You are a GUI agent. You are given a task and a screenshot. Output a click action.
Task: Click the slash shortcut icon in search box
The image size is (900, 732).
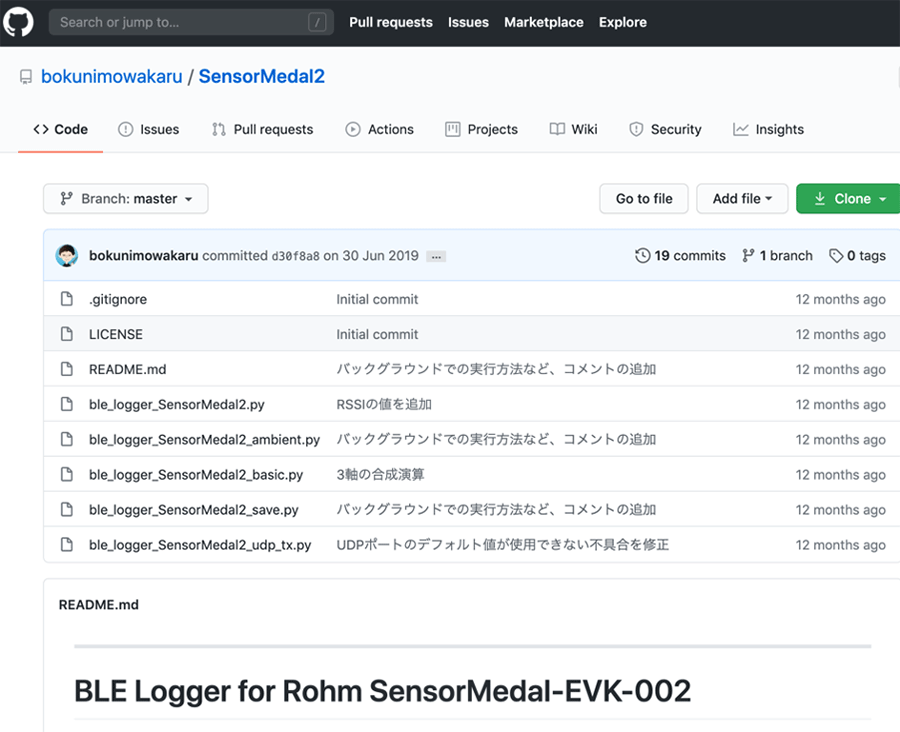(x=317, y=22)
